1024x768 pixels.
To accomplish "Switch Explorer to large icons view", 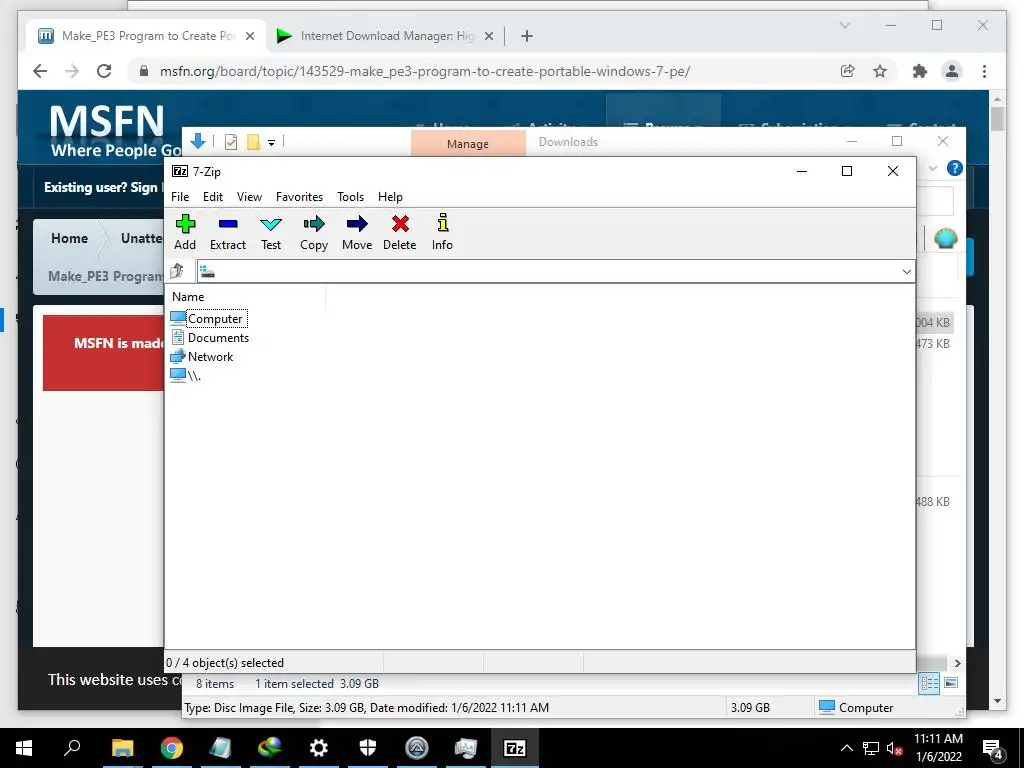I will [x=951, y=683].
